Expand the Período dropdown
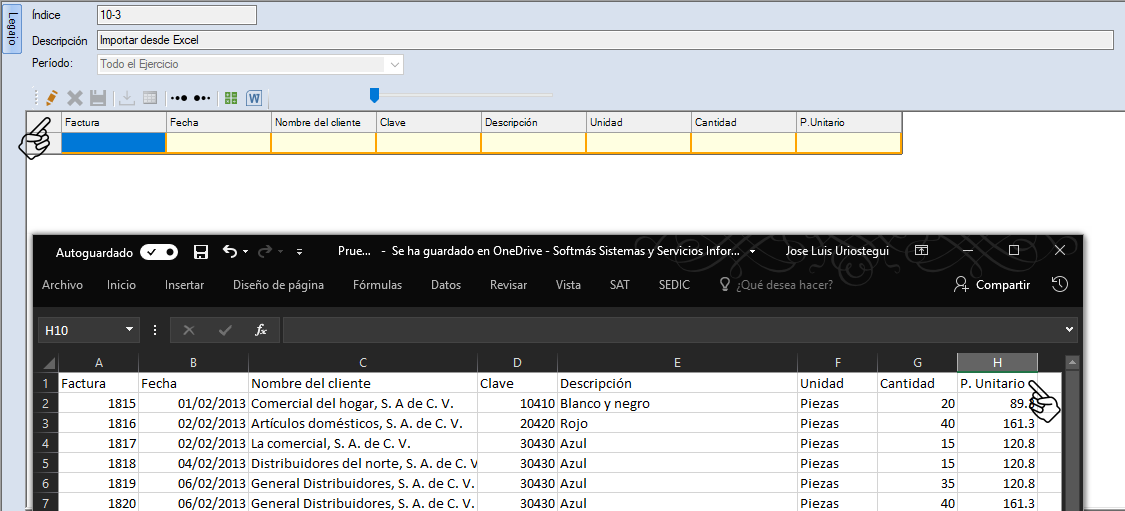The image size is (1125, 511). click(x=395, y=64)
